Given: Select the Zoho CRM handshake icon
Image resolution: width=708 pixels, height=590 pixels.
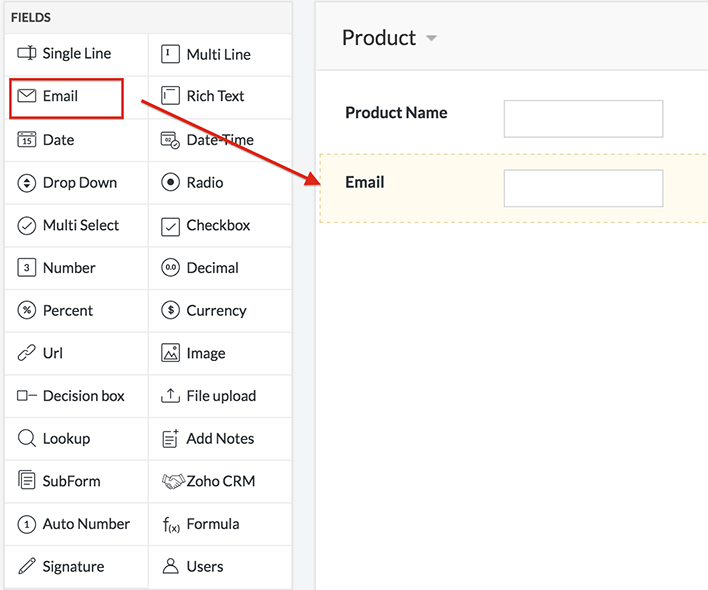Looking at the screenshot, I should click(x=174, y=481).
